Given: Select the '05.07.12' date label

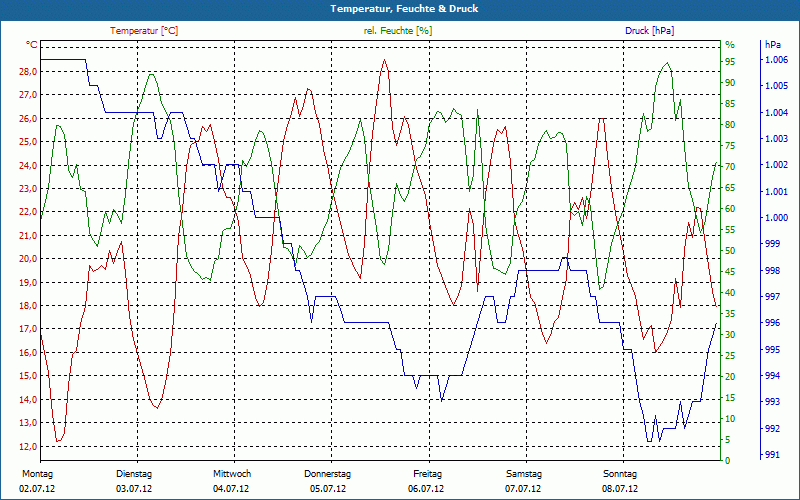Looking at the screenshot, I should [x=328, y=489].
